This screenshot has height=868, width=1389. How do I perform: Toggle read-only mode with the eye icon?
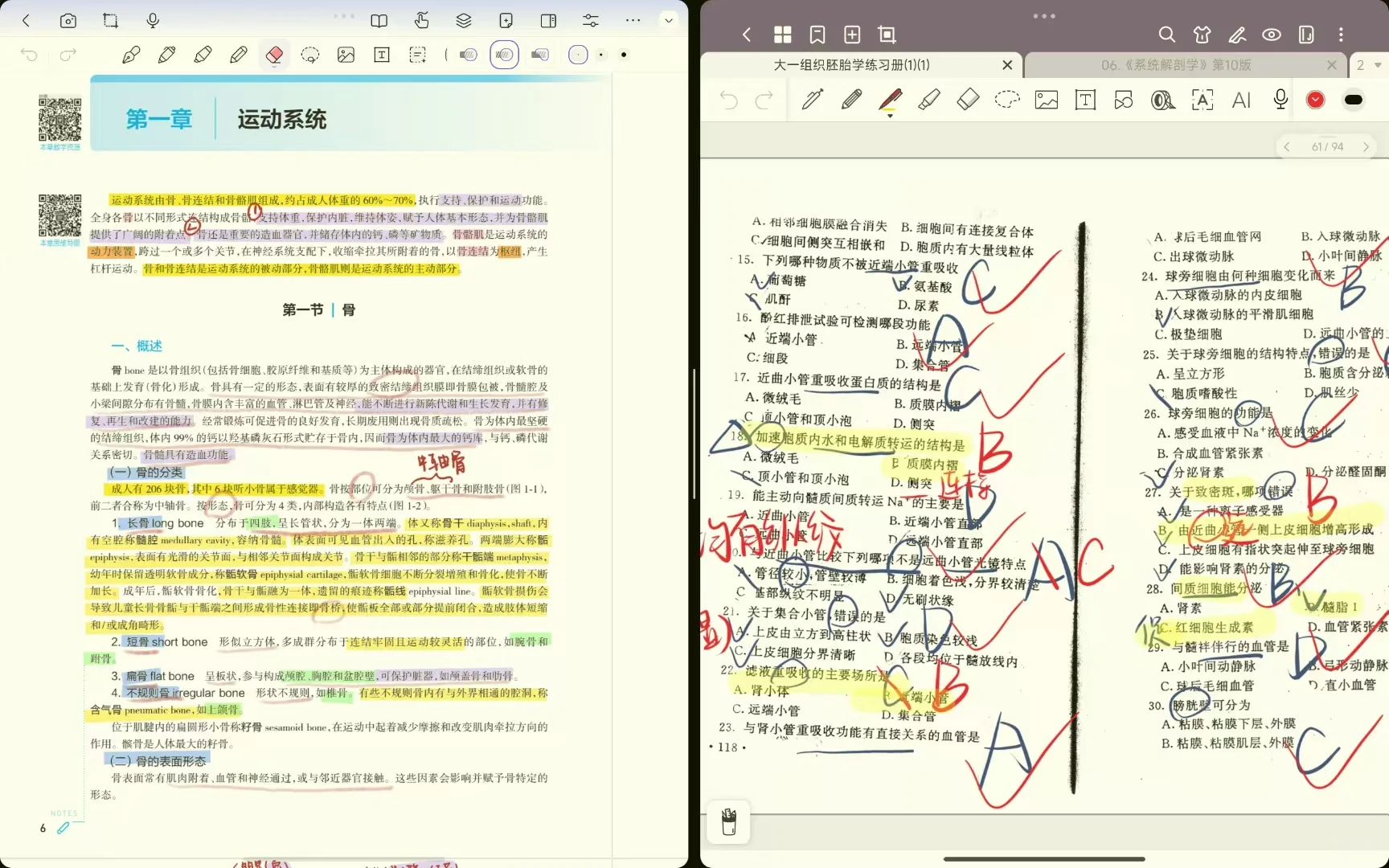coord(1271,35)
